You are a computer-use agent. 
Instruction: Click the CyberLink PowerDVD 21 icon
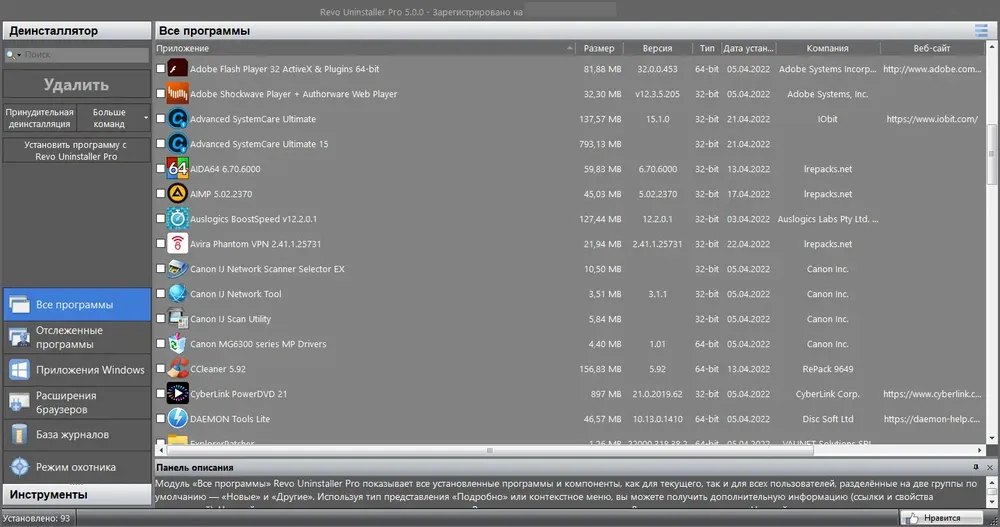[x=177, y=394]
